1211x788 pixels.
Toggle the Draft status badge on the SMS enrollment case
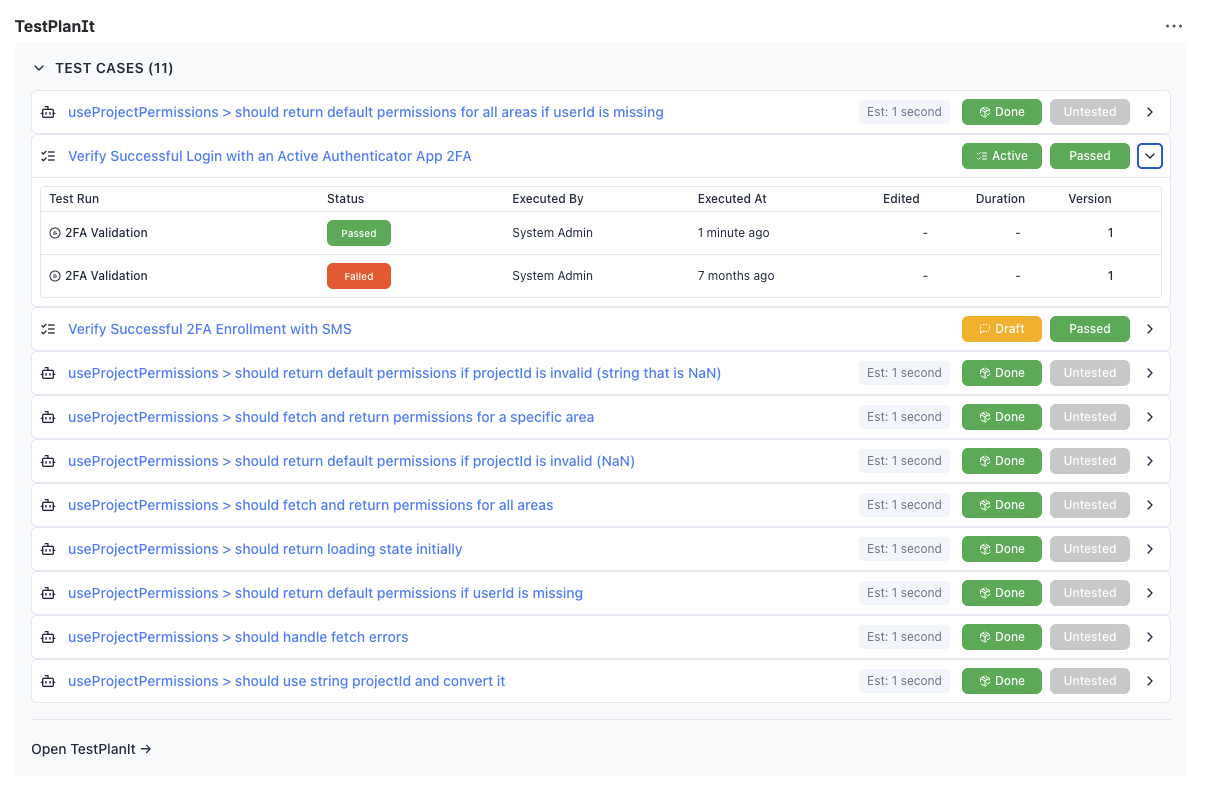tap(1001, 329)
